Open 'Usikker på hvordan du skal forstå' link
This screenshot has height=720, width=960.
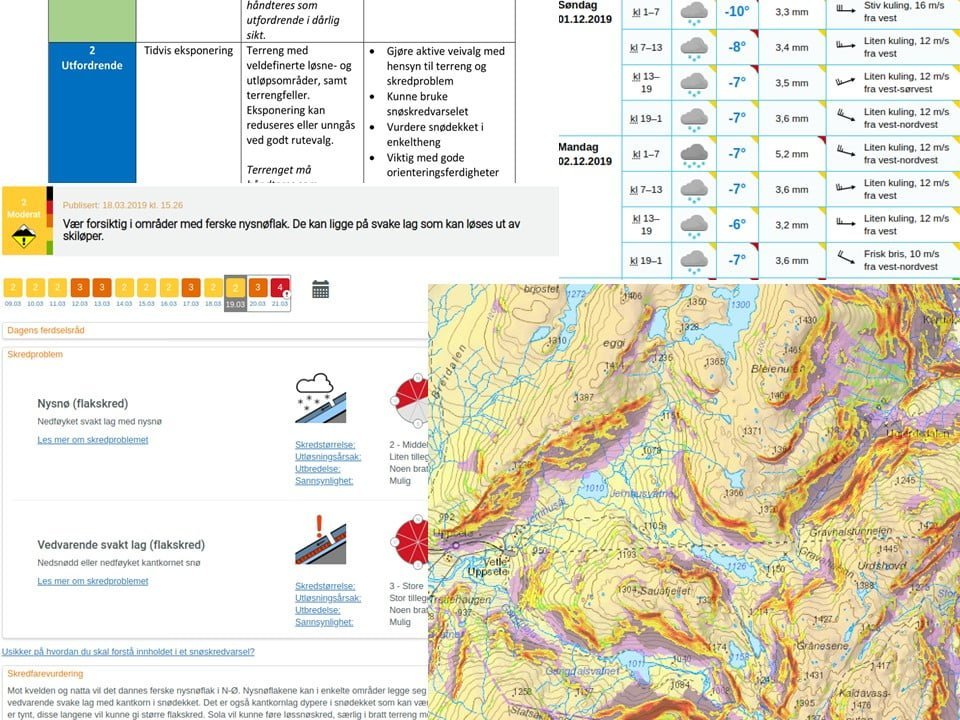128,651
